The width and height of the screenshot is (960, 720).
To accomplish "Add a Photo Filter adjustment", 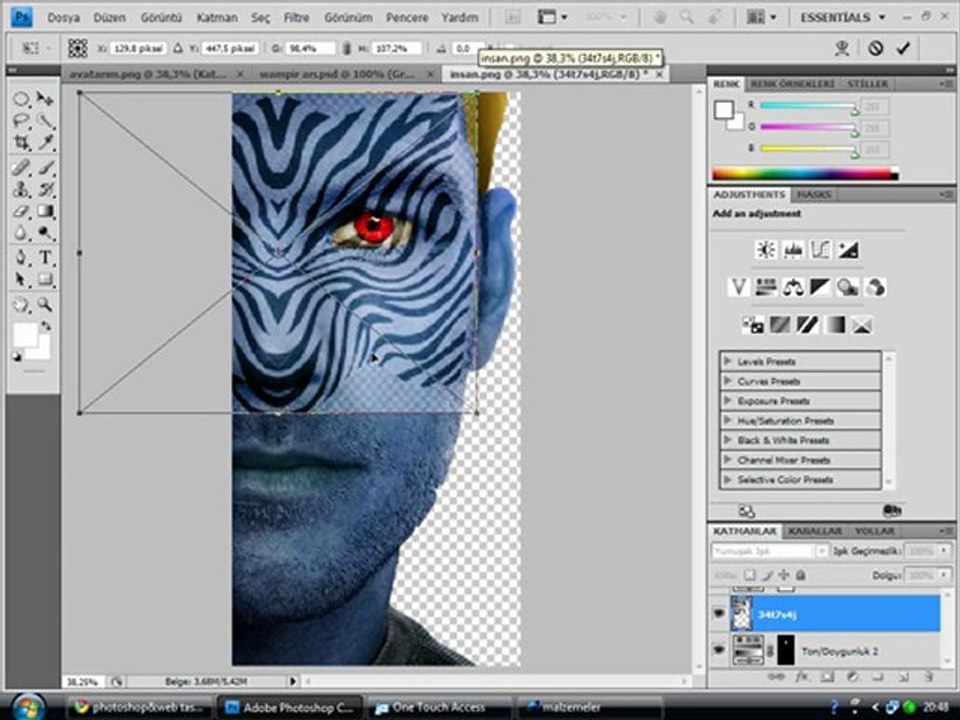I will (x=848, y=287).
